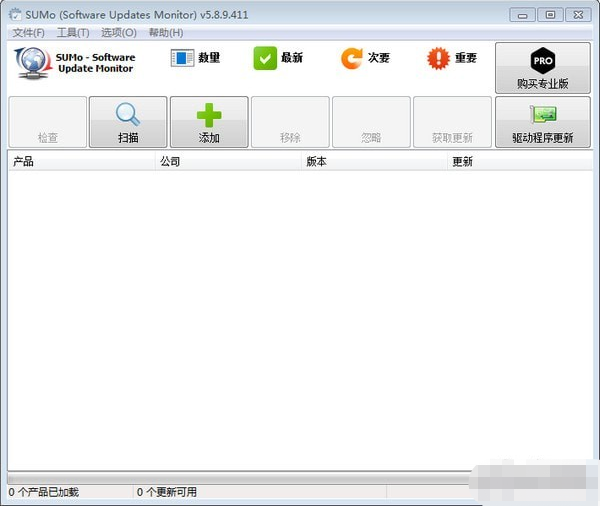Viewport: 600px width, 506px height.
Task: Click the SUMo globe logo icon
Action: coord(33,63)
